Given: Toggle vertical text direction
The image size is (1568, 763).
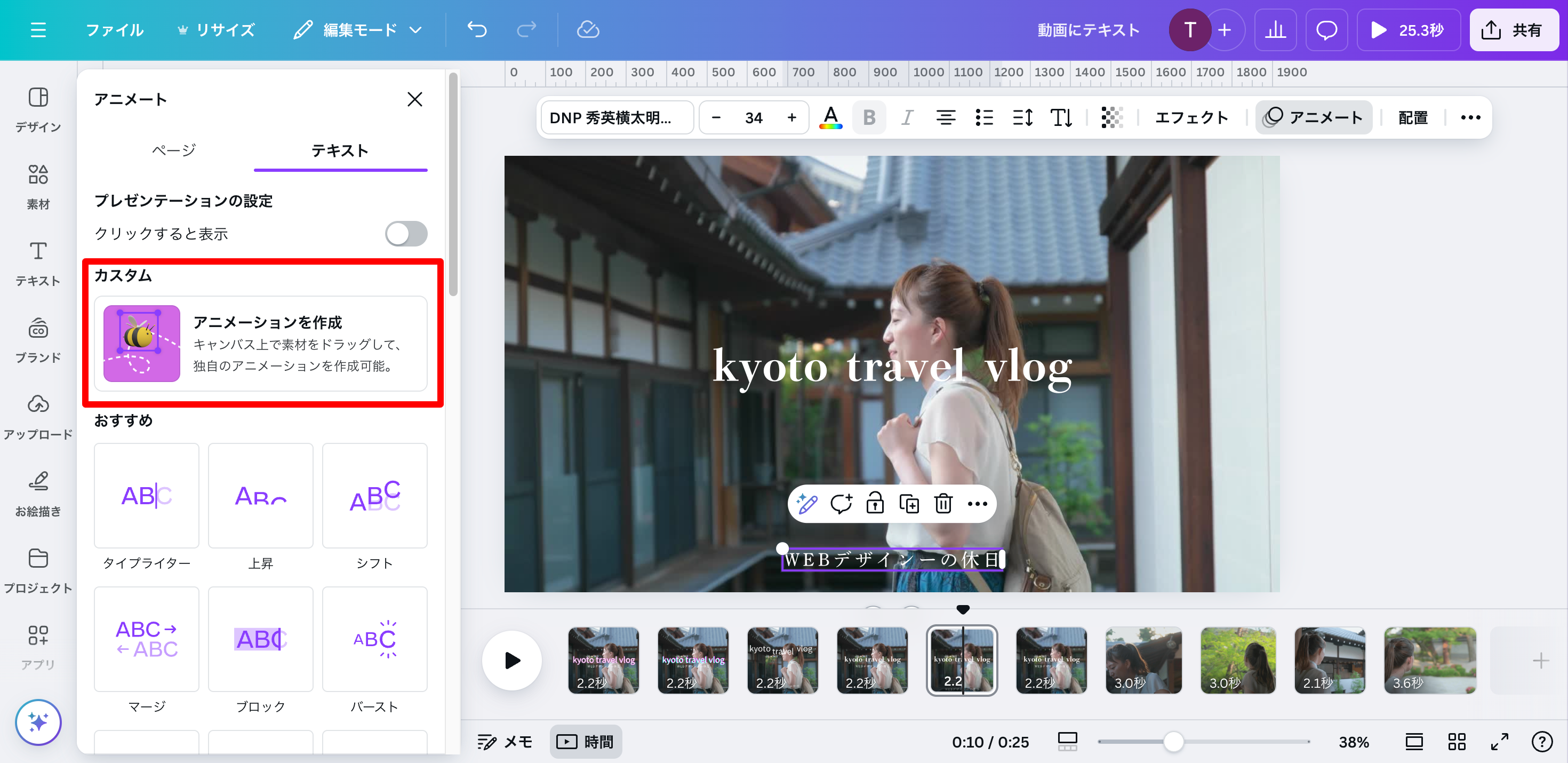Looking at the screenshot, I should tap(1061, 117).
